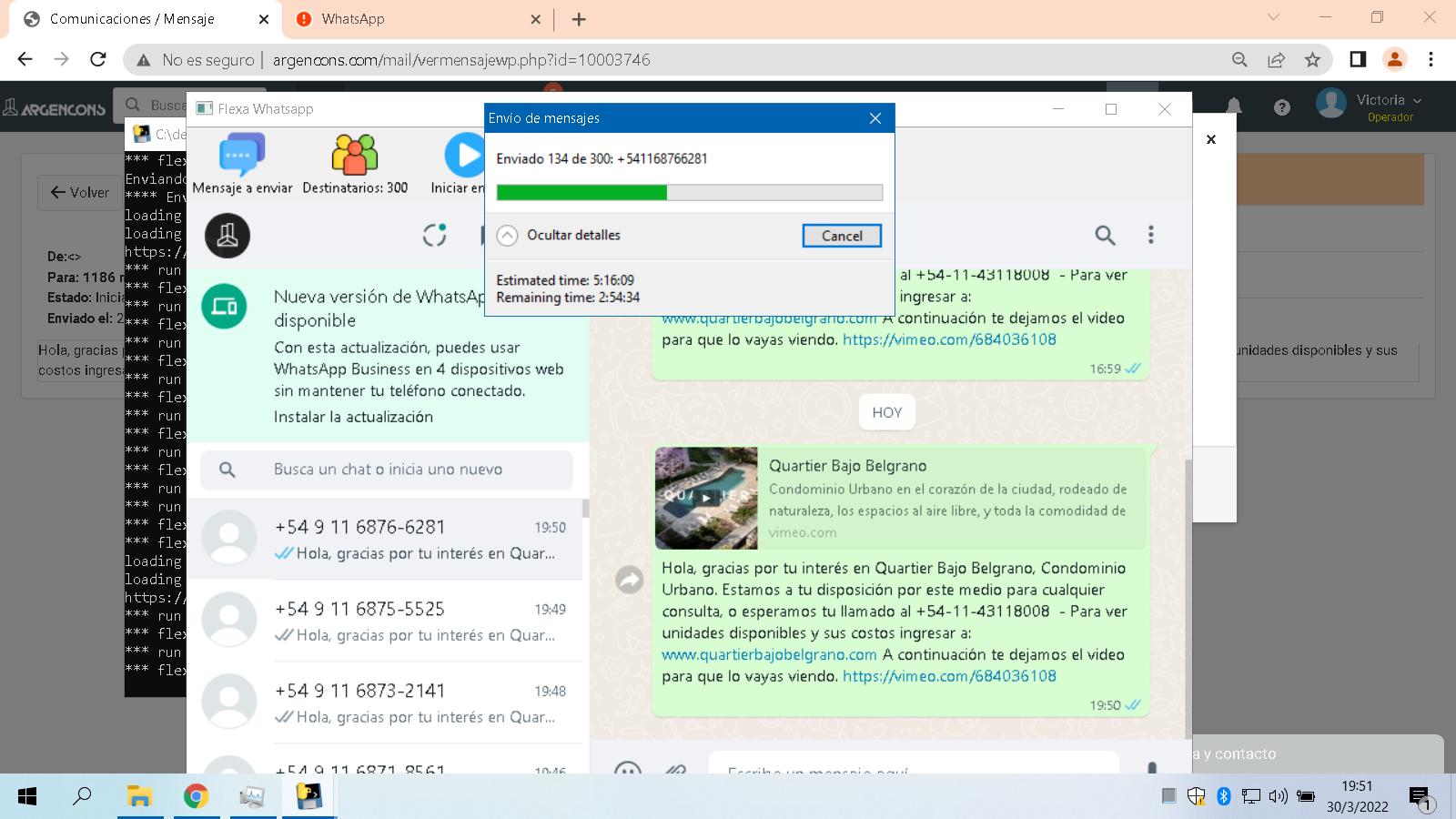Focus the Busca un chat search field
Viewport: 1456px width, 819px height.
point(387,470)
